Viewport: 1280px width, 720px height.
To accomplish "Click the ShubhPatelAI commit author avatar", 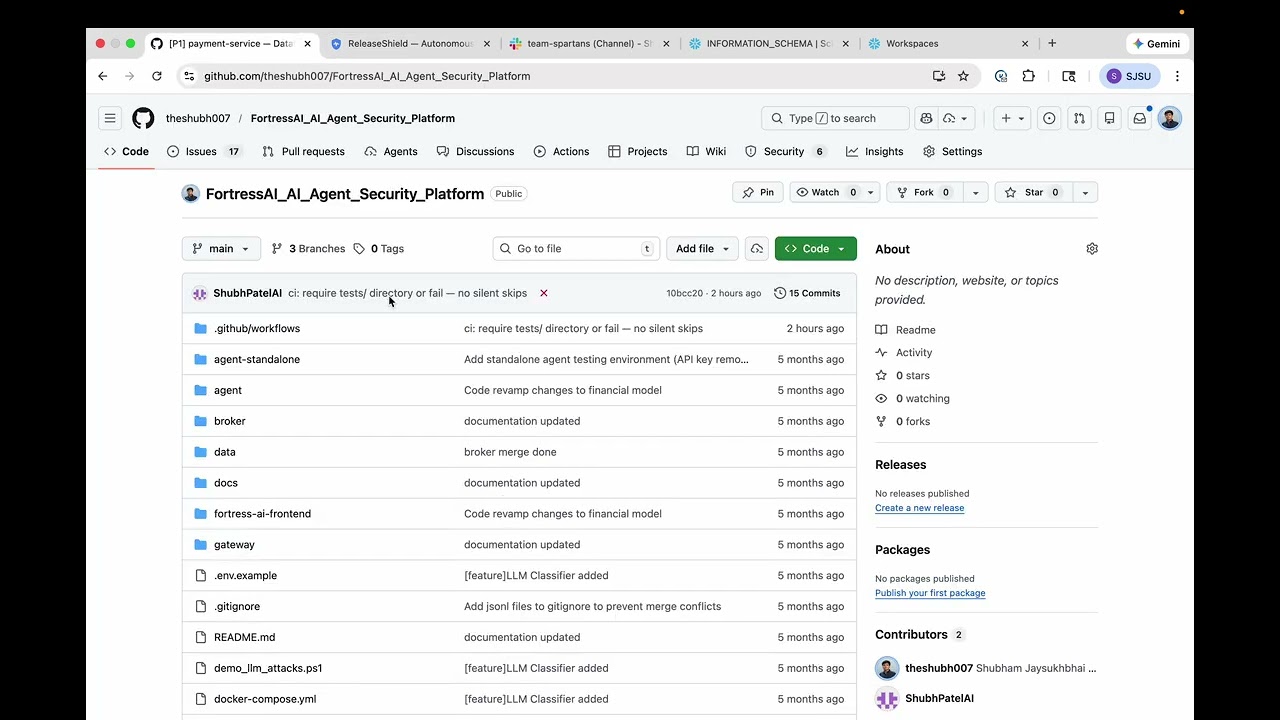I will click(200, 293).
